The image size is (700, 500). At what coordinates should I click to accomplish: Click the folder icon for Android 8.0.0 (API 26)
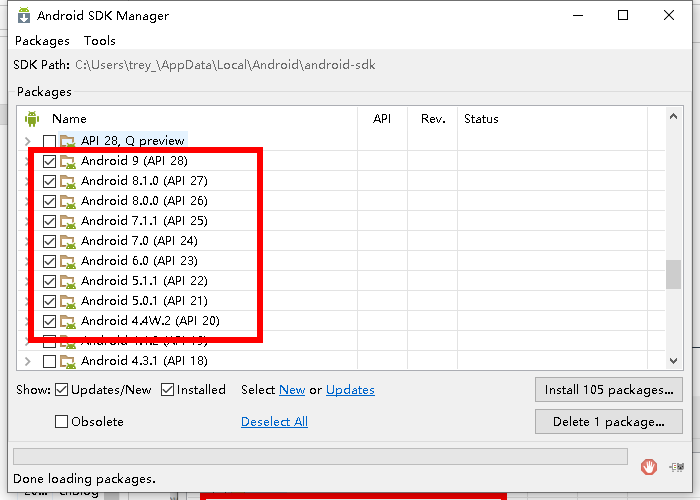click(x=67, y=201)
